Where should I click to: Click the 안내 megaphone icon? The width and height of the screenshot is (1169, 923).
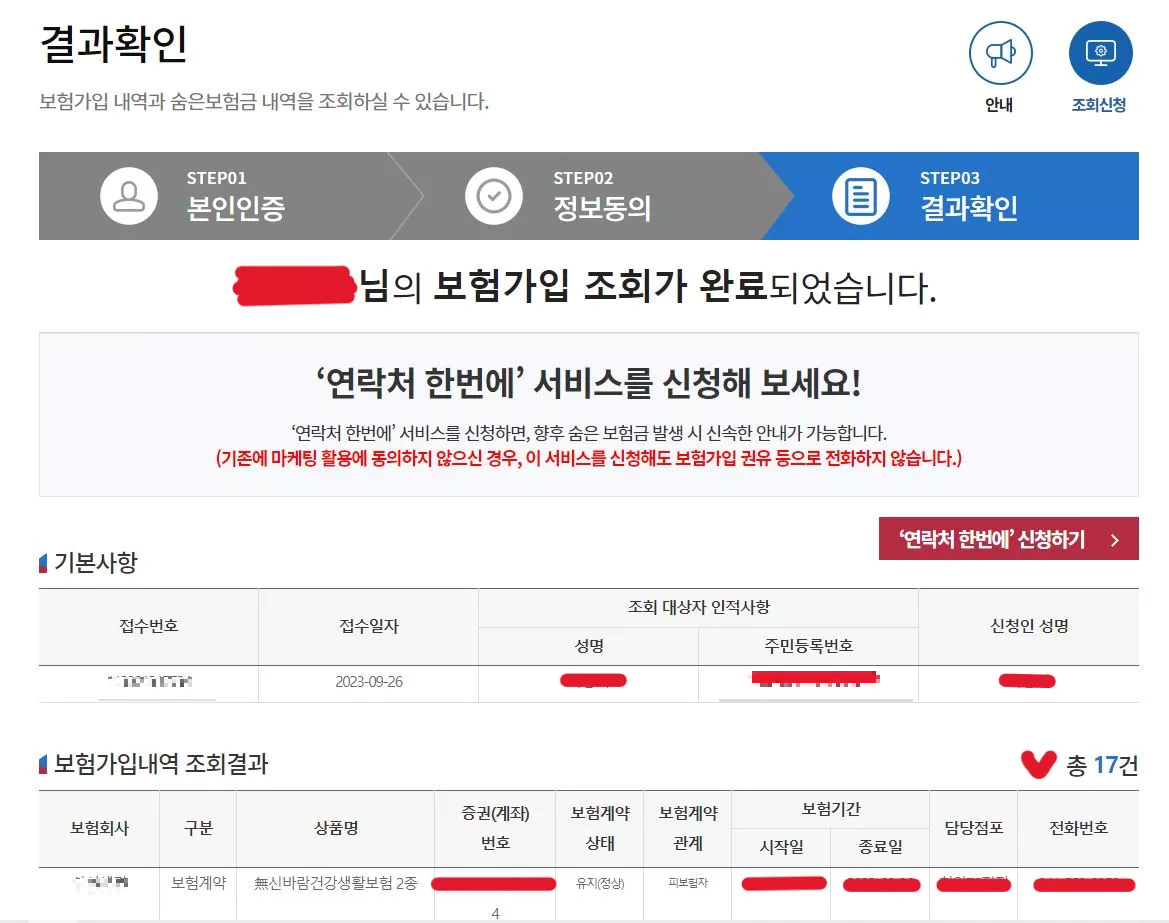pyautogui.click(x=1001, y=52)
